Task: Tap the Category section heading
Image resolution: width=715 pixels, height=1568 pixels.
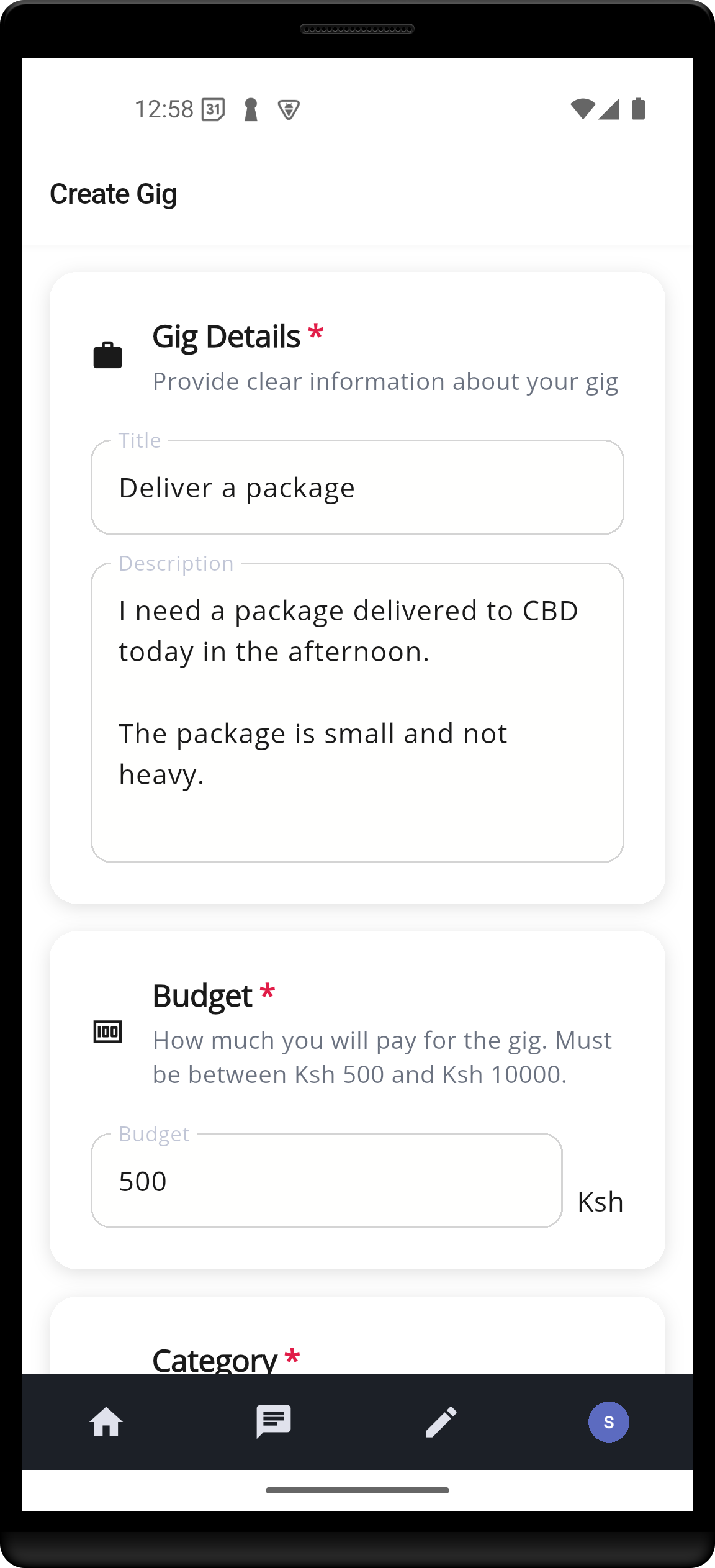Action: click(215, 1359)
